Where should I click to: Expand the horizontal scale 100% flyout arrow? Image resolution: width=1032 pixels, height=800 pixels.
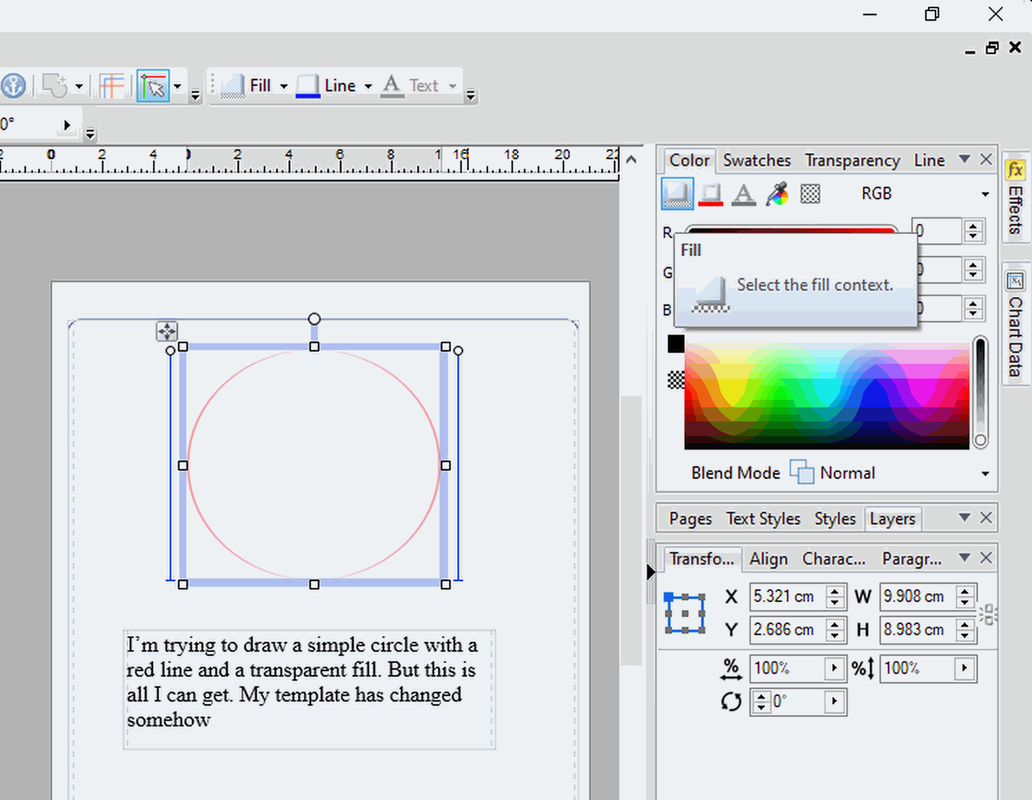pyautogui.click(x=834, y=668)
